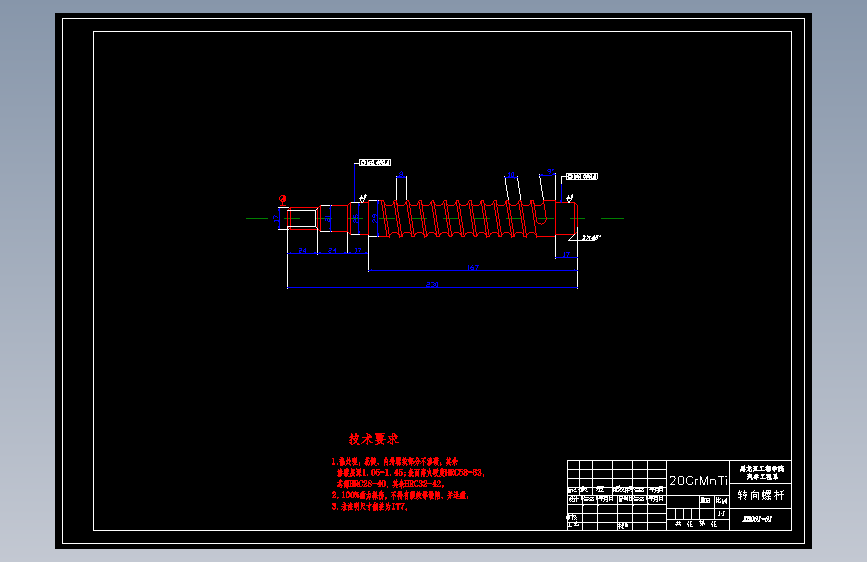This screenshot has height=562, width=867.
Task: Select tolerance frame above the 25 diameter shoulder
Action: [375, 163]
